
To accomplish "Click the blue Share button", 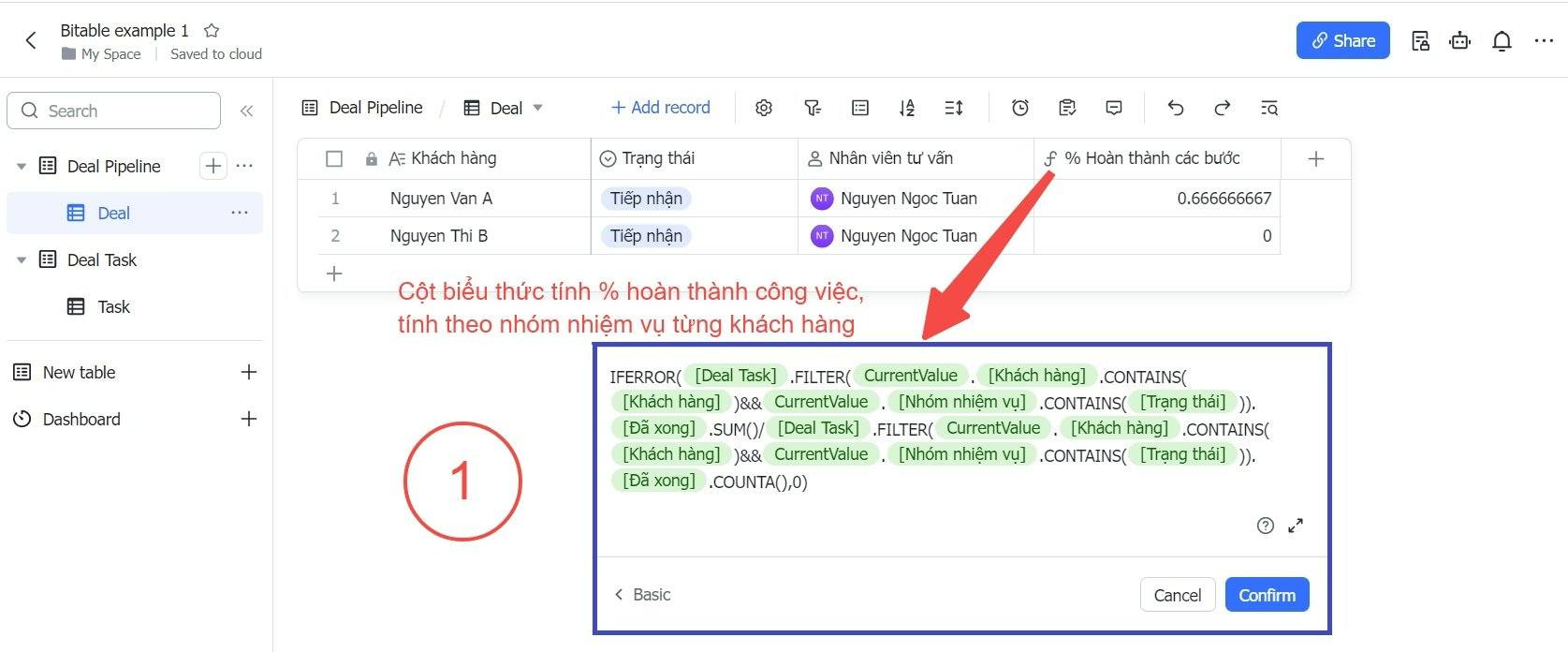I will pyautogui.click(x=1342, y=40).
